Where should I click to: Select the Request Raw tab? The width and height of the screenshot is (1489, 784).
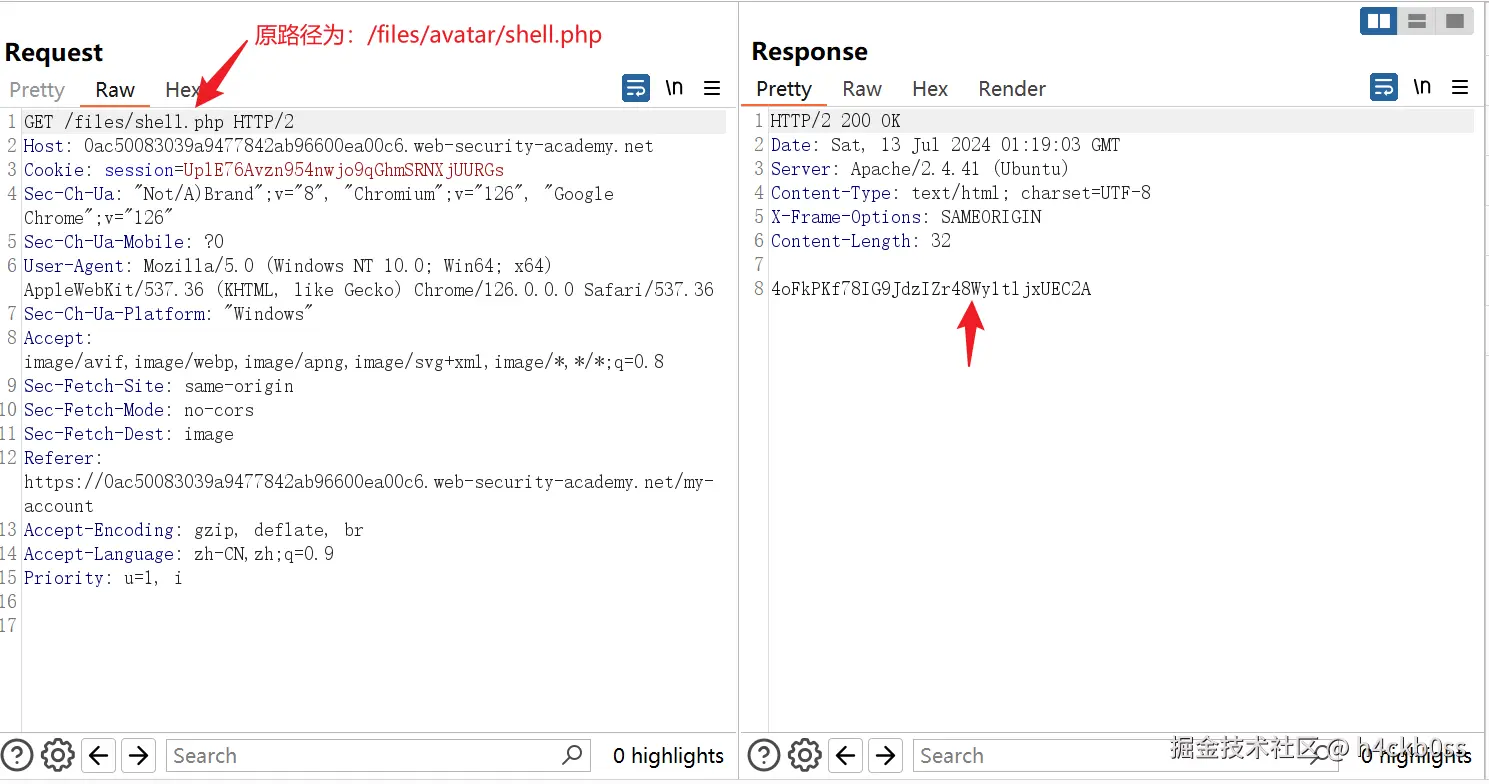pyautogui.click(x=115, y=90)
